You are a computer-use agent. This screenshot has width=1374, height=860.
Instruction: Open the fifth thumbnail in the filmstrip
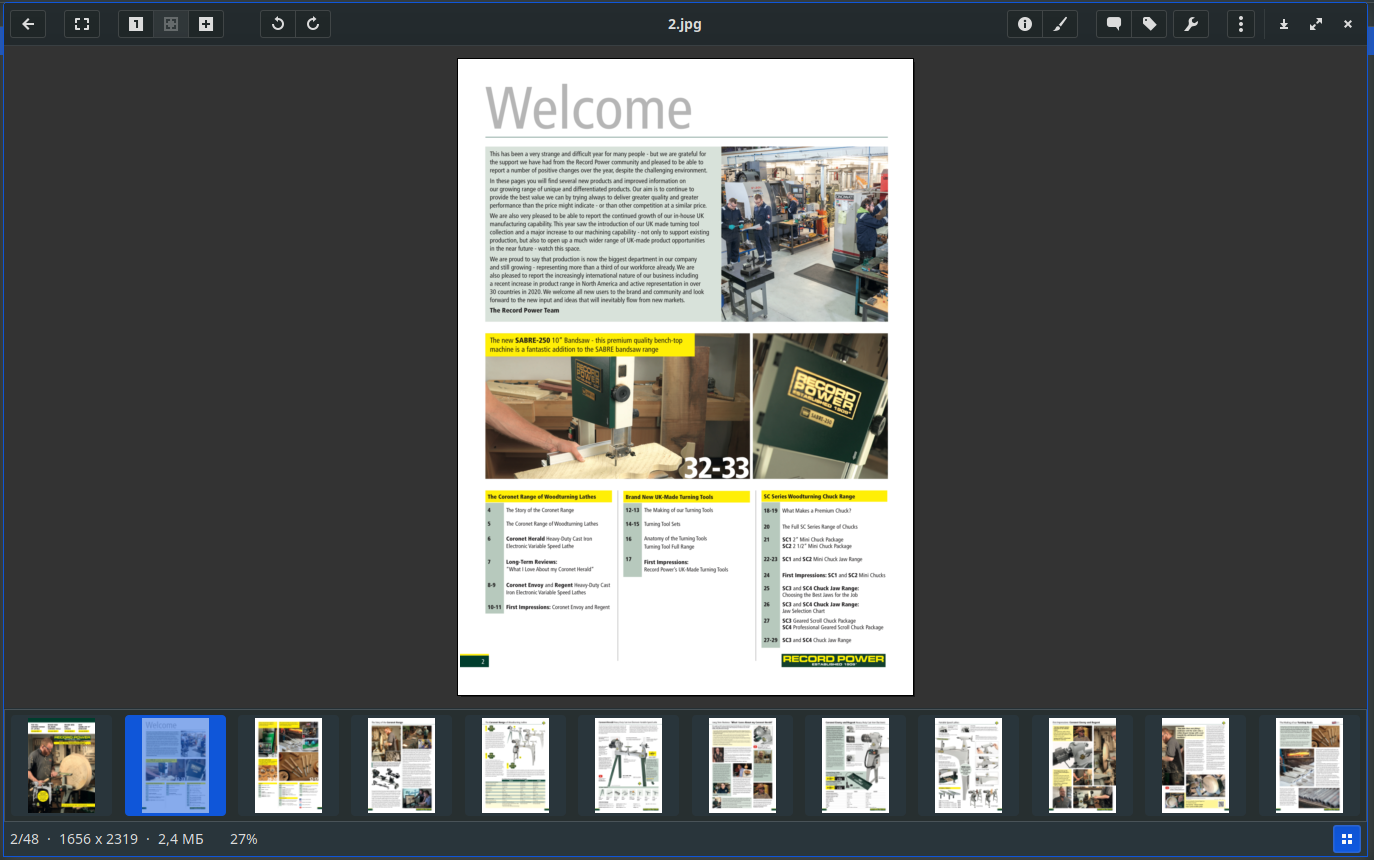pyautogui.click(x=515, y=765)
